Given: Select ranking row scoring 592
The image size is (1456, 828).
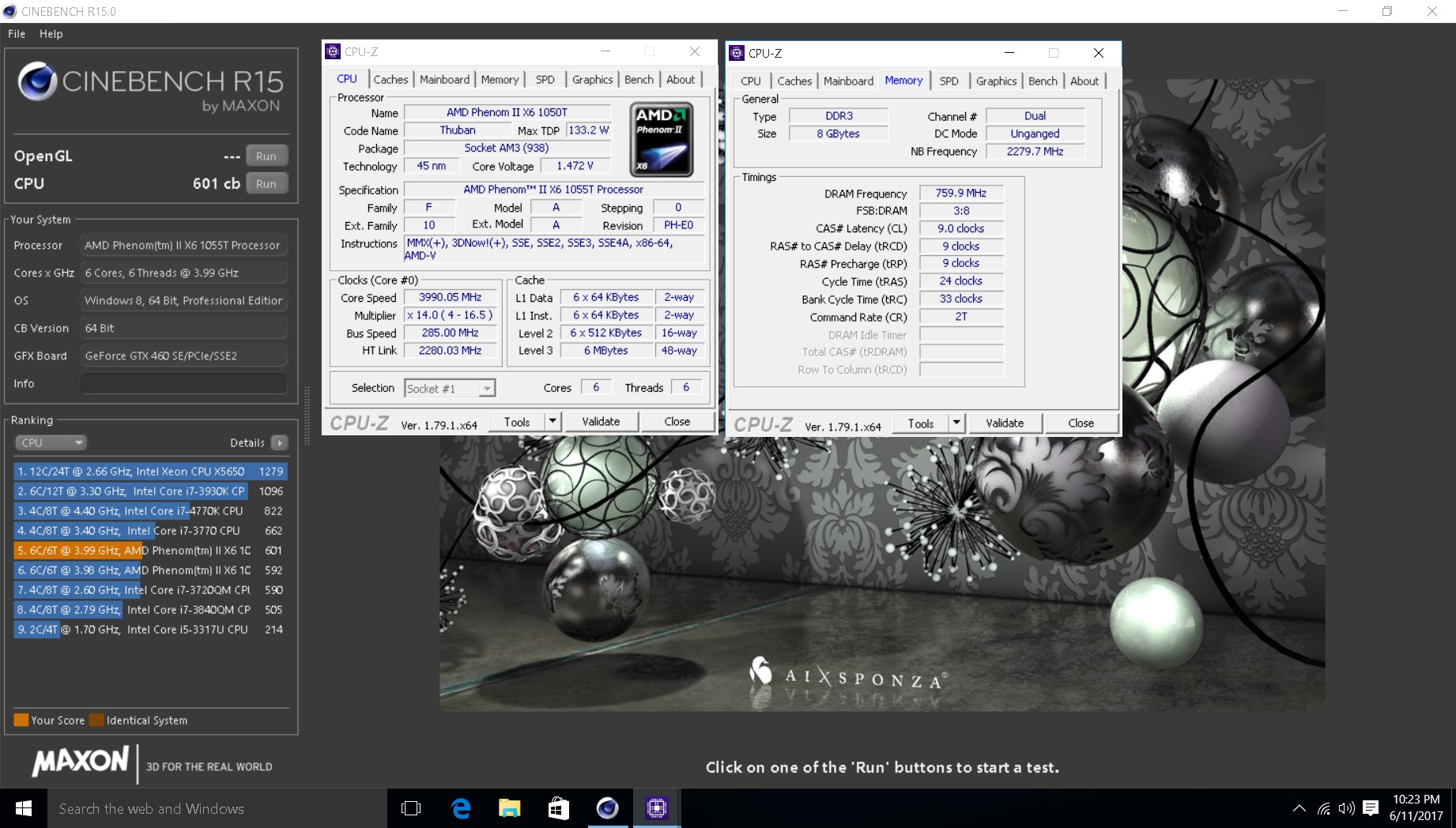Looking at the screenshot, I should 150,570.
